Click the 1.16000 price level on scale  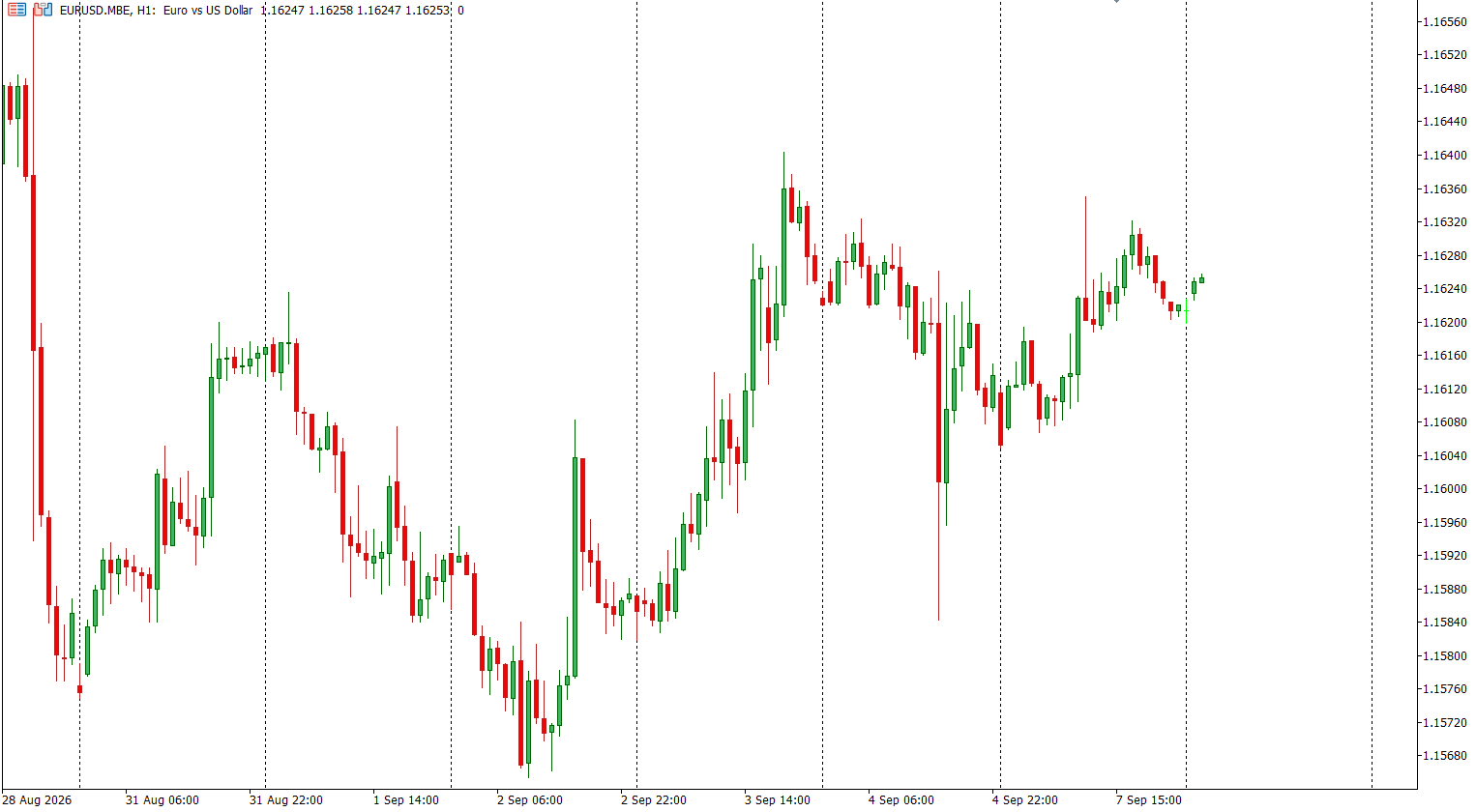1443,488
